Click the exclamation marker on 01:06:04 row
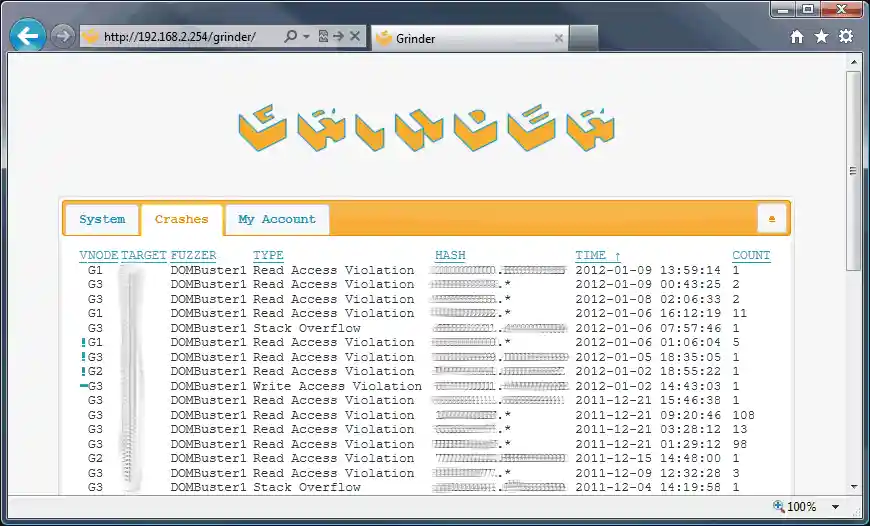This screenshot has width=870, height=526. [x=83, y=342]
